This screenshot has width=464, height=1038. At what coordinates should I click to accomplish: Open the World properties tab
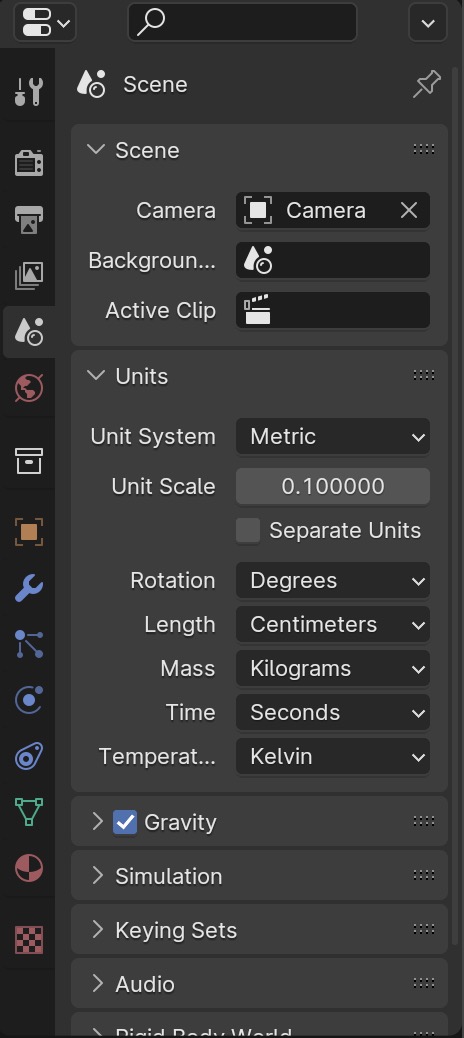28,388
